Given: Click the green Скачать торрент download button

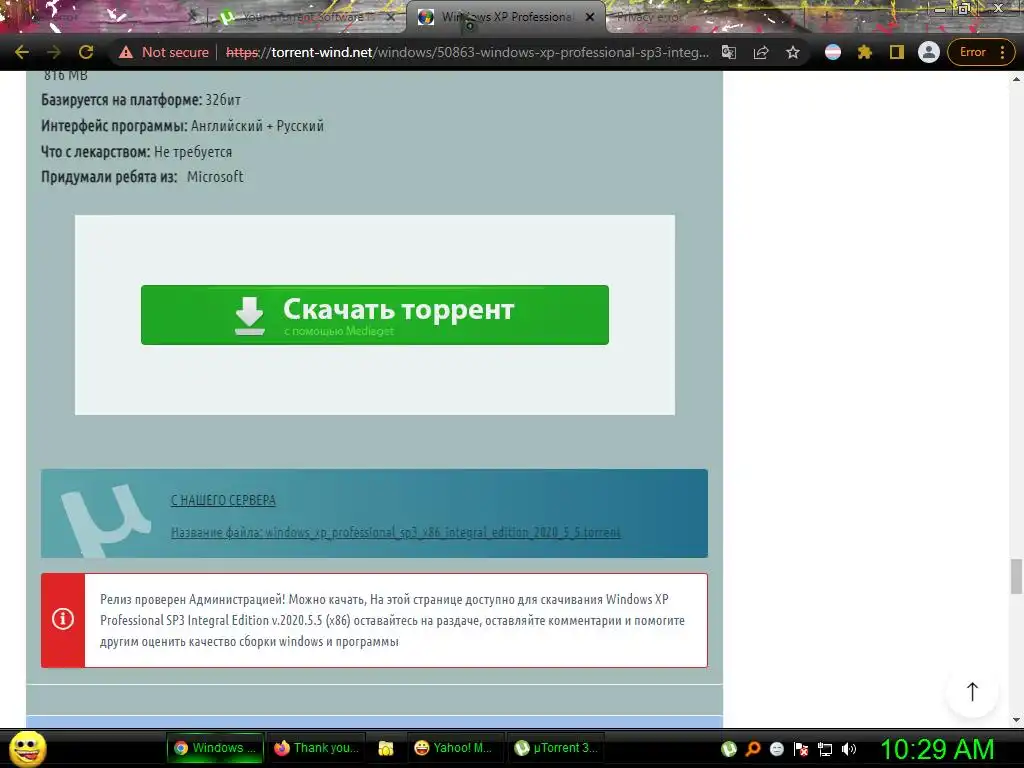Looking at the screenshot, I should coord(375,315).
